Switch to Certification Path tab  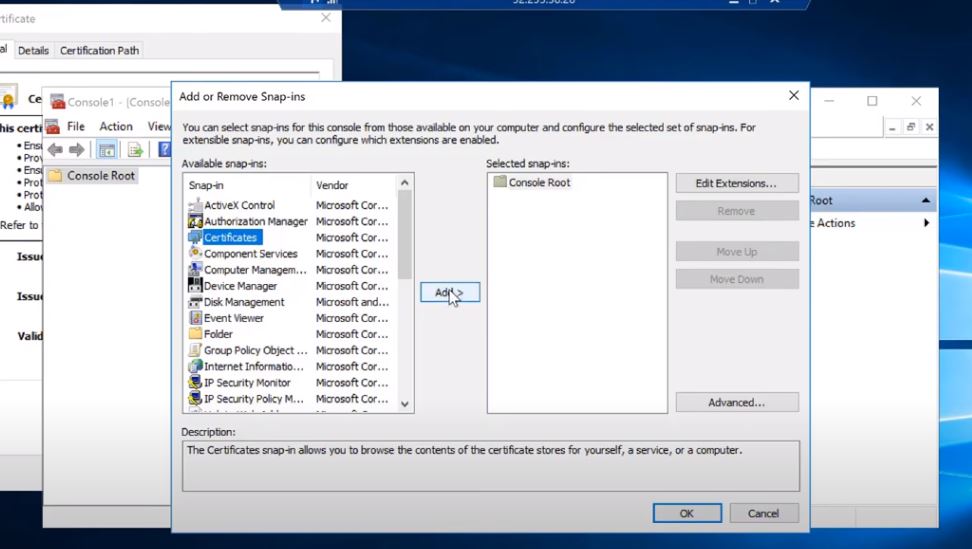(99, 51)
